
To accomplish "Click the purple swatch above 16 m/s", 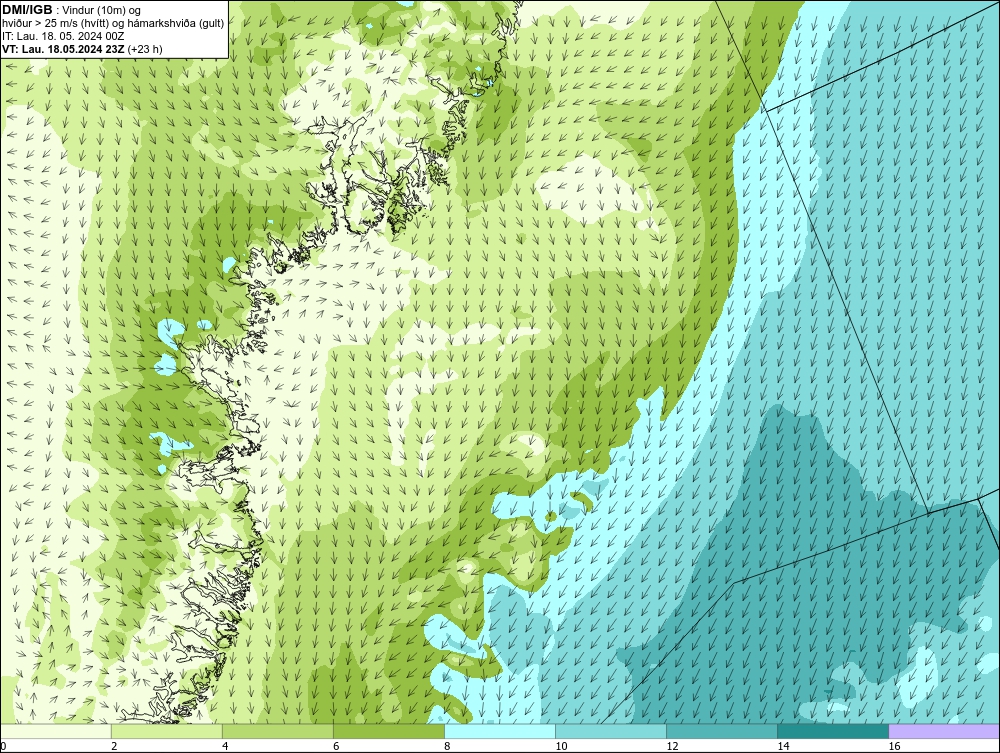I will pos(944,731).
